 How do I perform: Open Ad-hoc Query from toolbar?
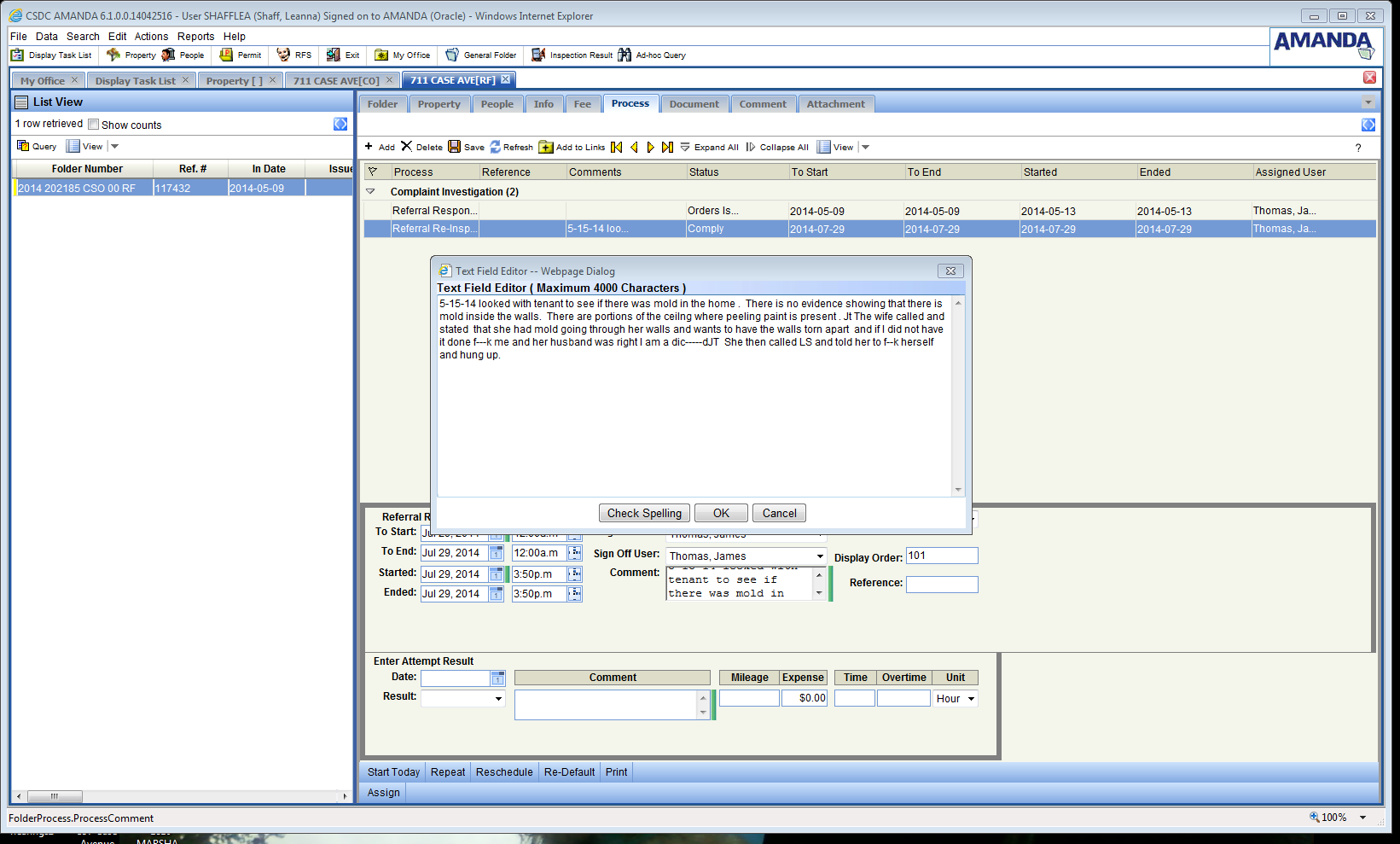pyautogui.click(x=624, y=55)
